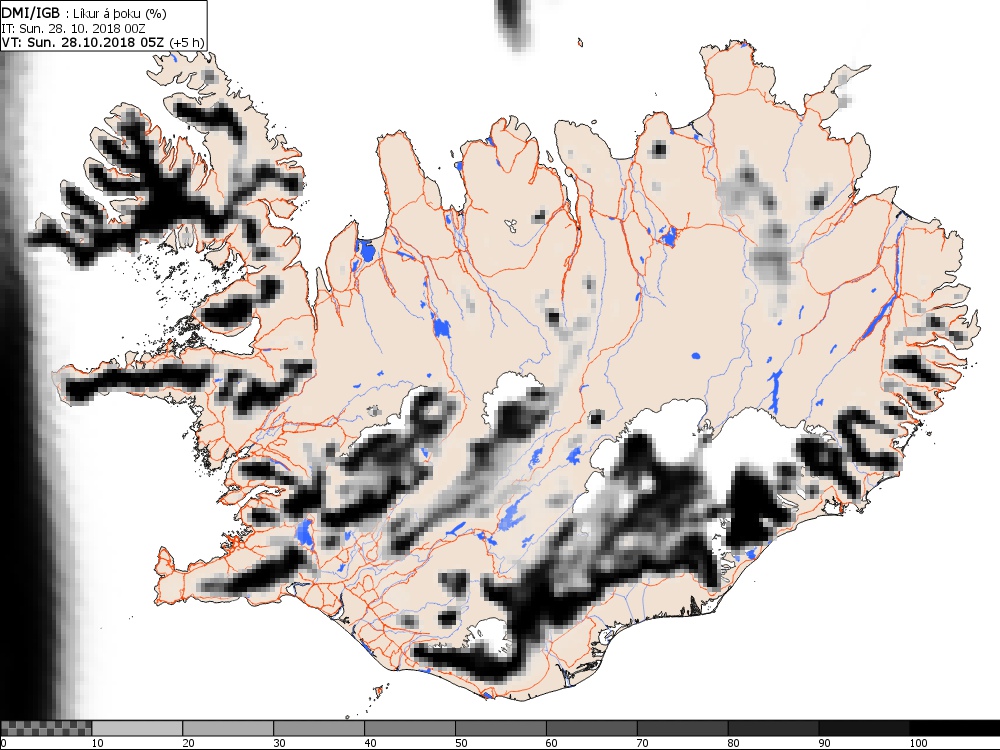Pick the 20–30 percent gray legend swatch
Viewport: 1000px width, 750px height.
pyautogui.click(x=228, y=728)
